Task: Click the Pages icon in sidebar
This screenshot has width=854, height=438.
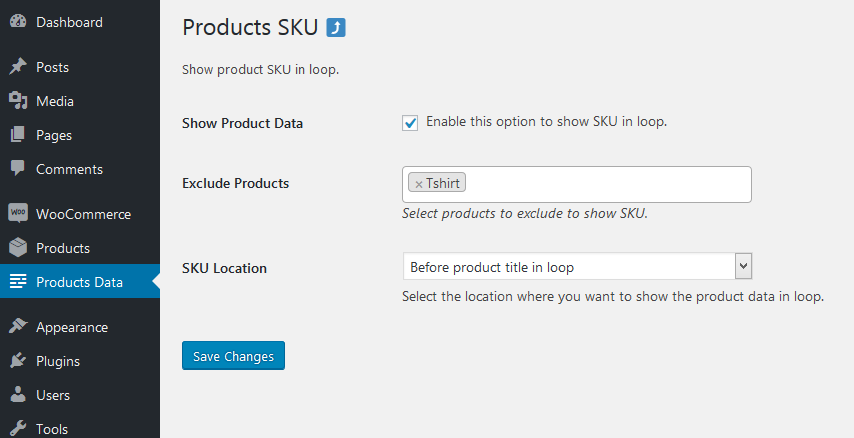Action: tap(18, 135)
